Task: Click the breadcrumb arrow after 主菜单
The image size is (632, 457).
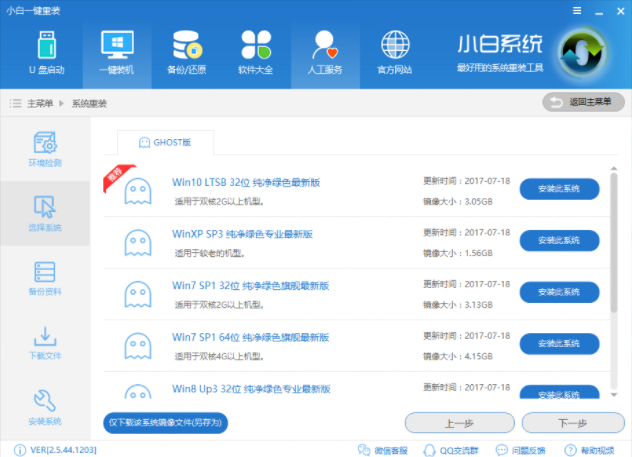Action: 62,104
